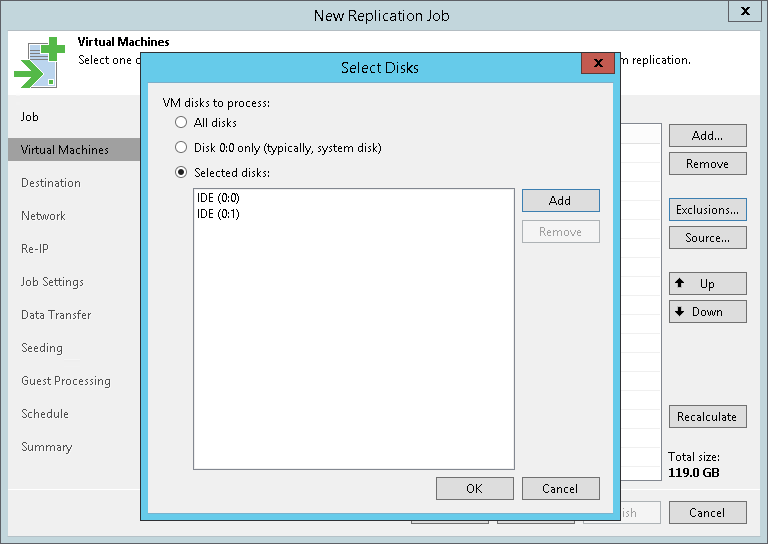Click the disabled Remove button in Select Disks dialog

click(560, 232)
